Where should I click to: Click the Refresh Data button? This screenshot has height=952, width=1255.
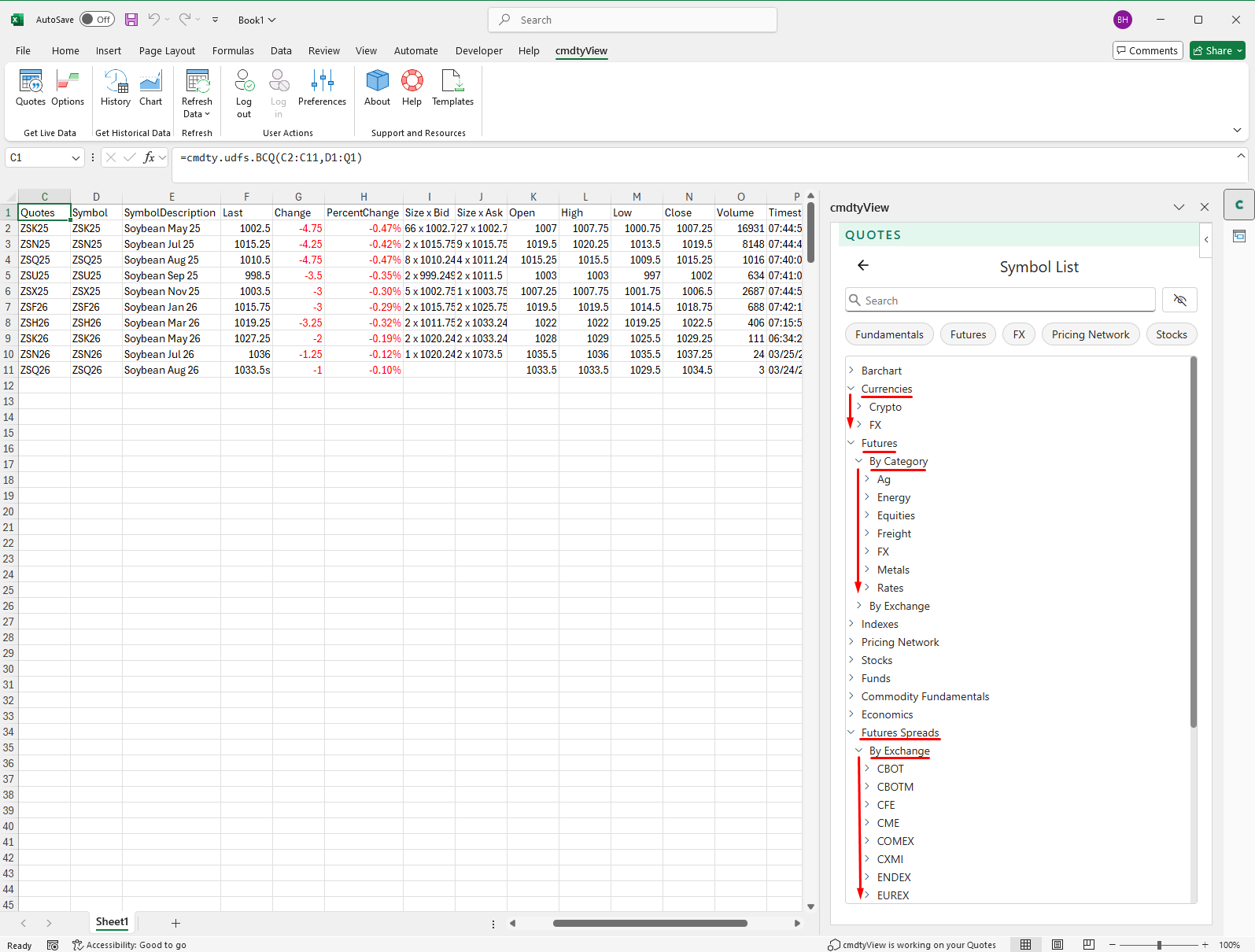(197, 94)
